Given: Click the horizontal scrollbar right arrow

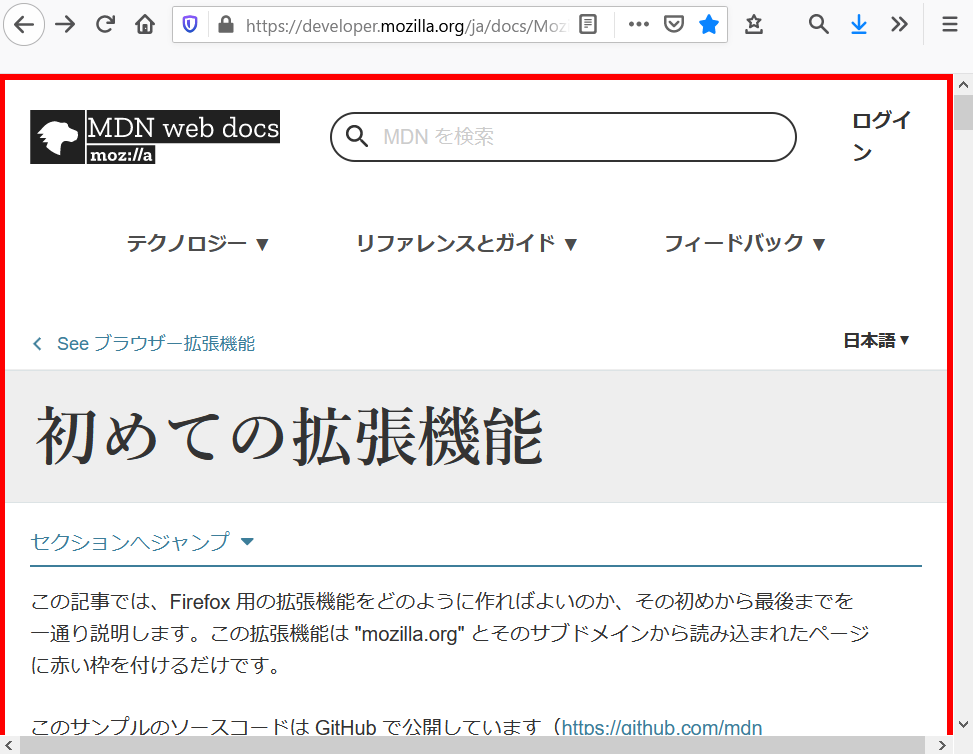Looking at the screenshot, I should click(x=942, y=745).
